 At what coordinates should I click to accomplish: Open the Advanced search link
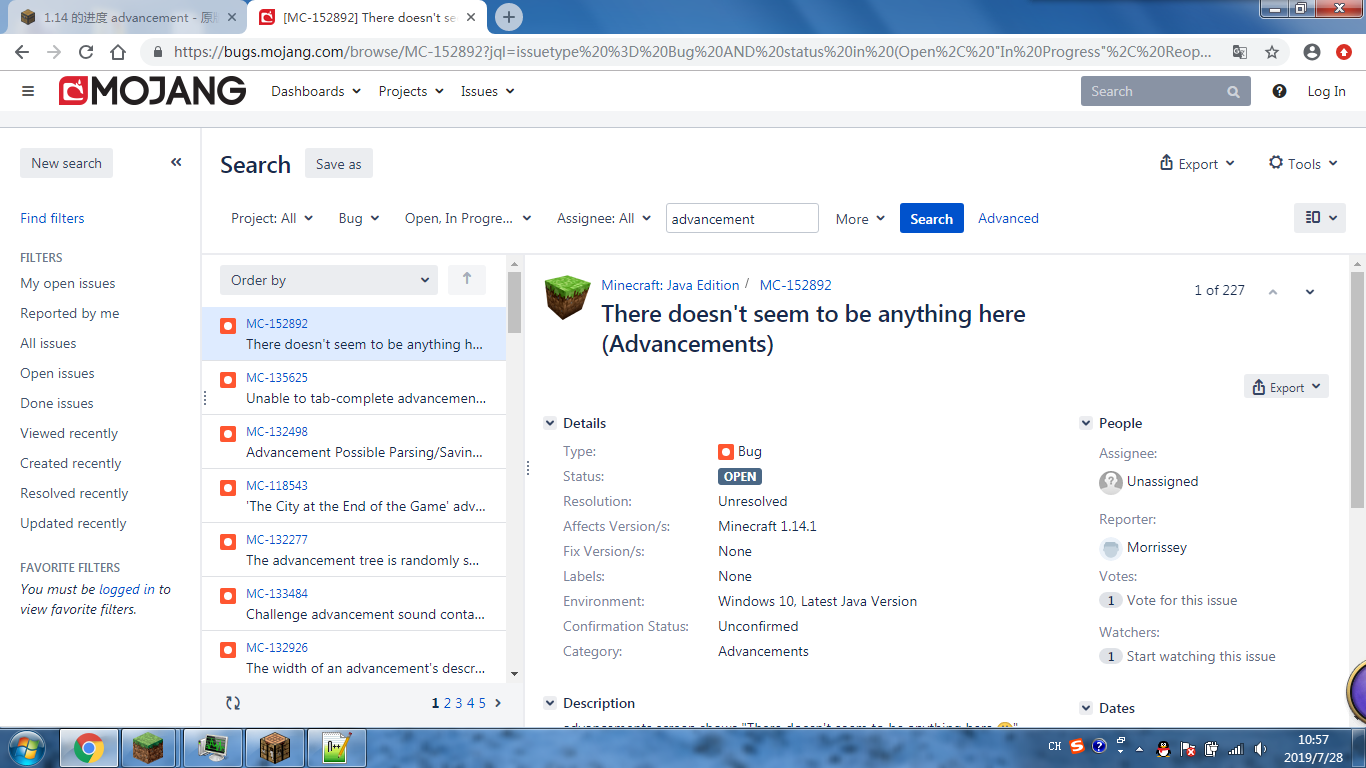(x=1008, y=218)
